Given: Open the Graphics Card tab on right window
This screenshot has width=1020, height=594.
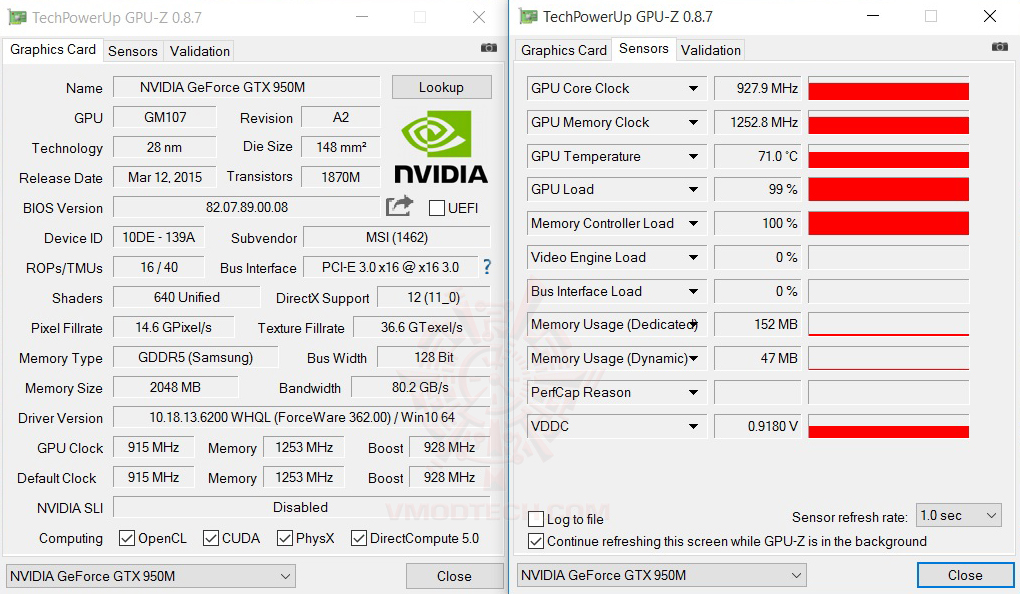Looking at the screenshot, I should (562, 49).
